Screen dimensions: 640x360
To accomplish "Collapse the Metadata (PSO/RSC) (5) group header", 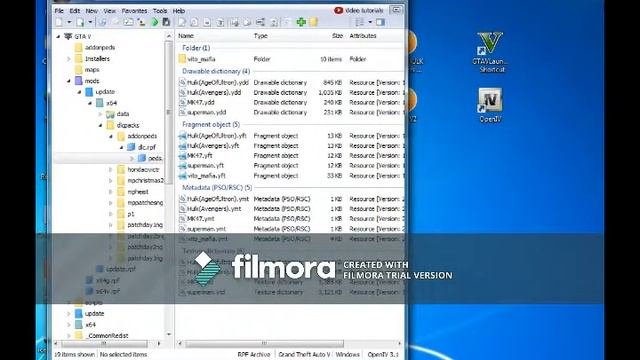I will coord(217,187).
